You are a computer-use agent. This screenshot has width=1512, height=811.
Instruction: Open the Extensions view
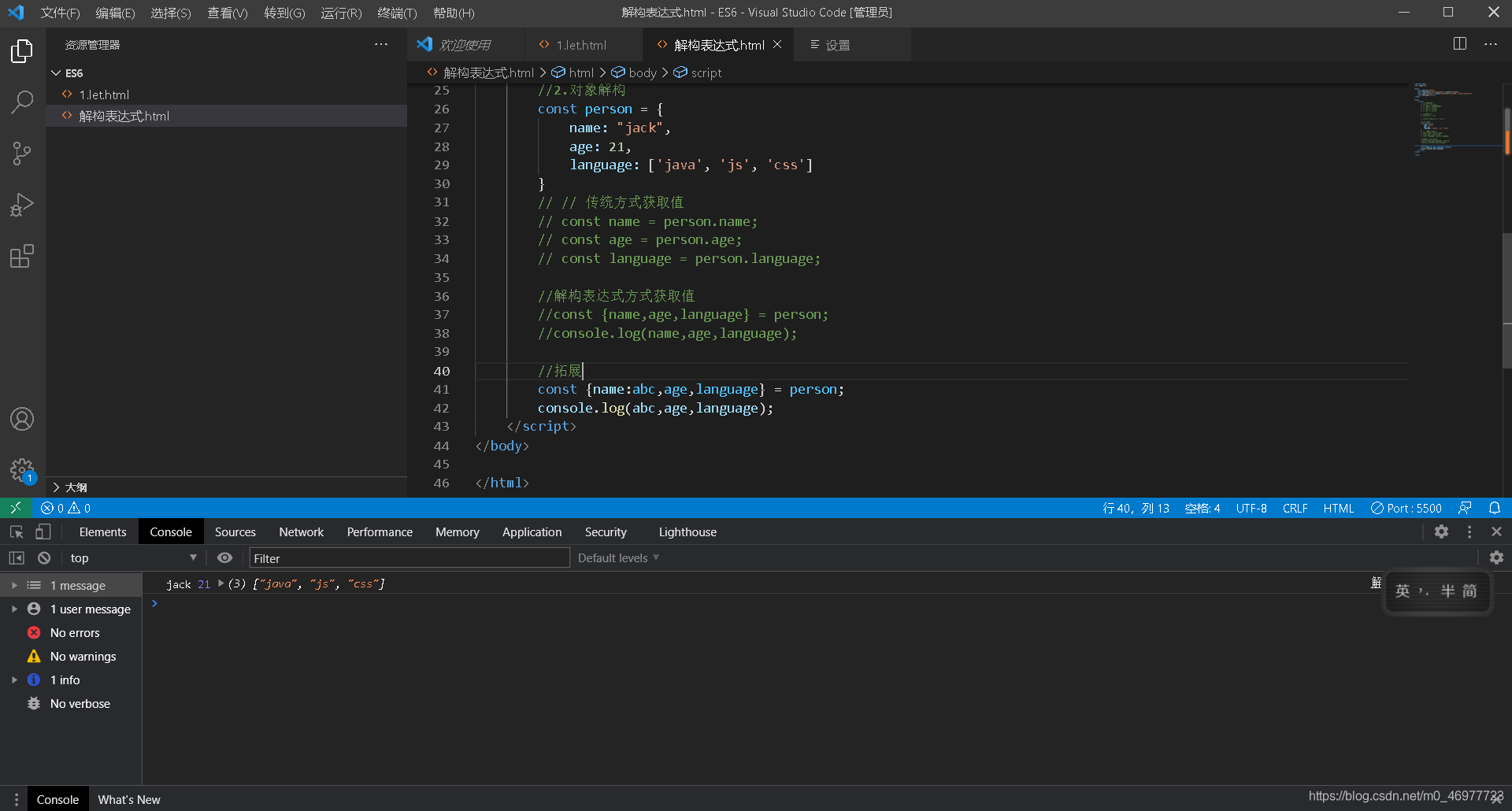pos(22,256)
